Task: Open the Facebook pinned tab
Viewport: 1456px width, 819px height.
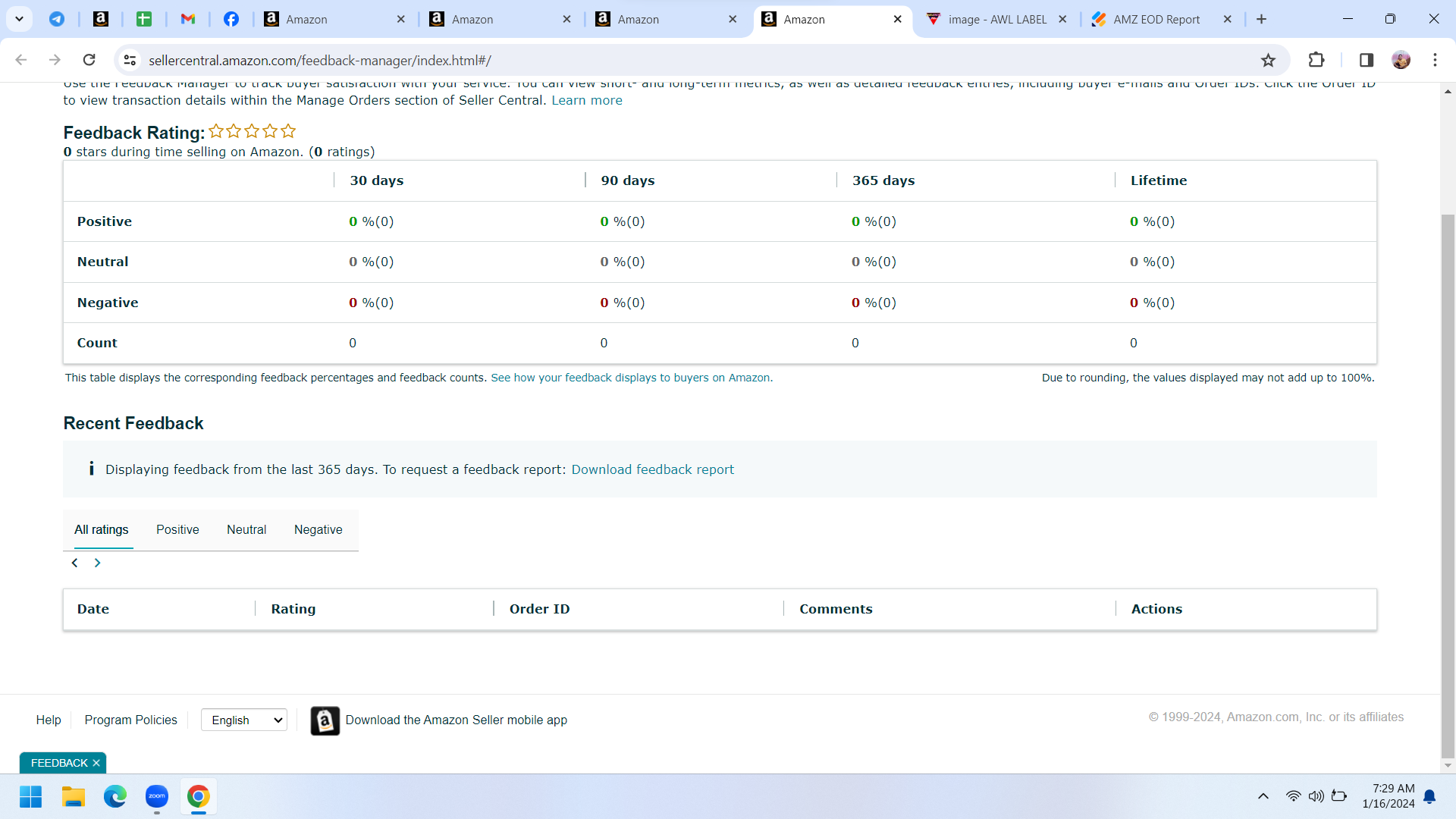Action: coord(231,19)
